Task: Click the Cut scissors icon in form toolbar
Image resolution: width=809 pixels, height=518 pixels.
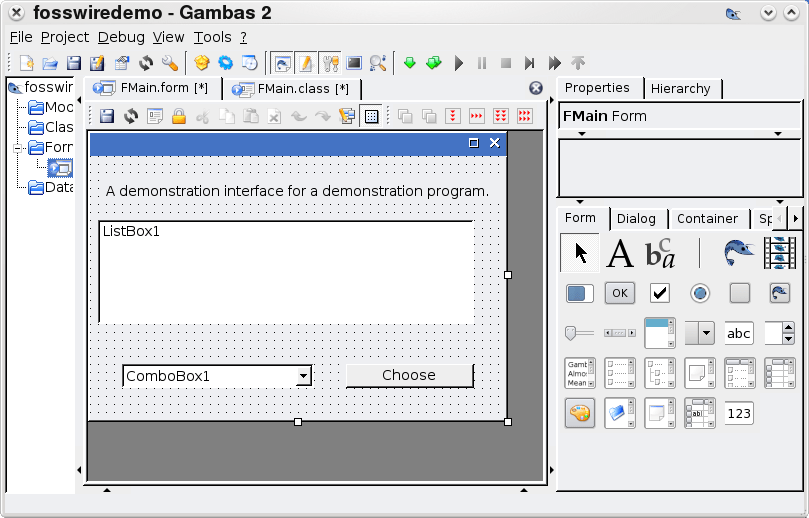Action: click(x=203, y=116)
